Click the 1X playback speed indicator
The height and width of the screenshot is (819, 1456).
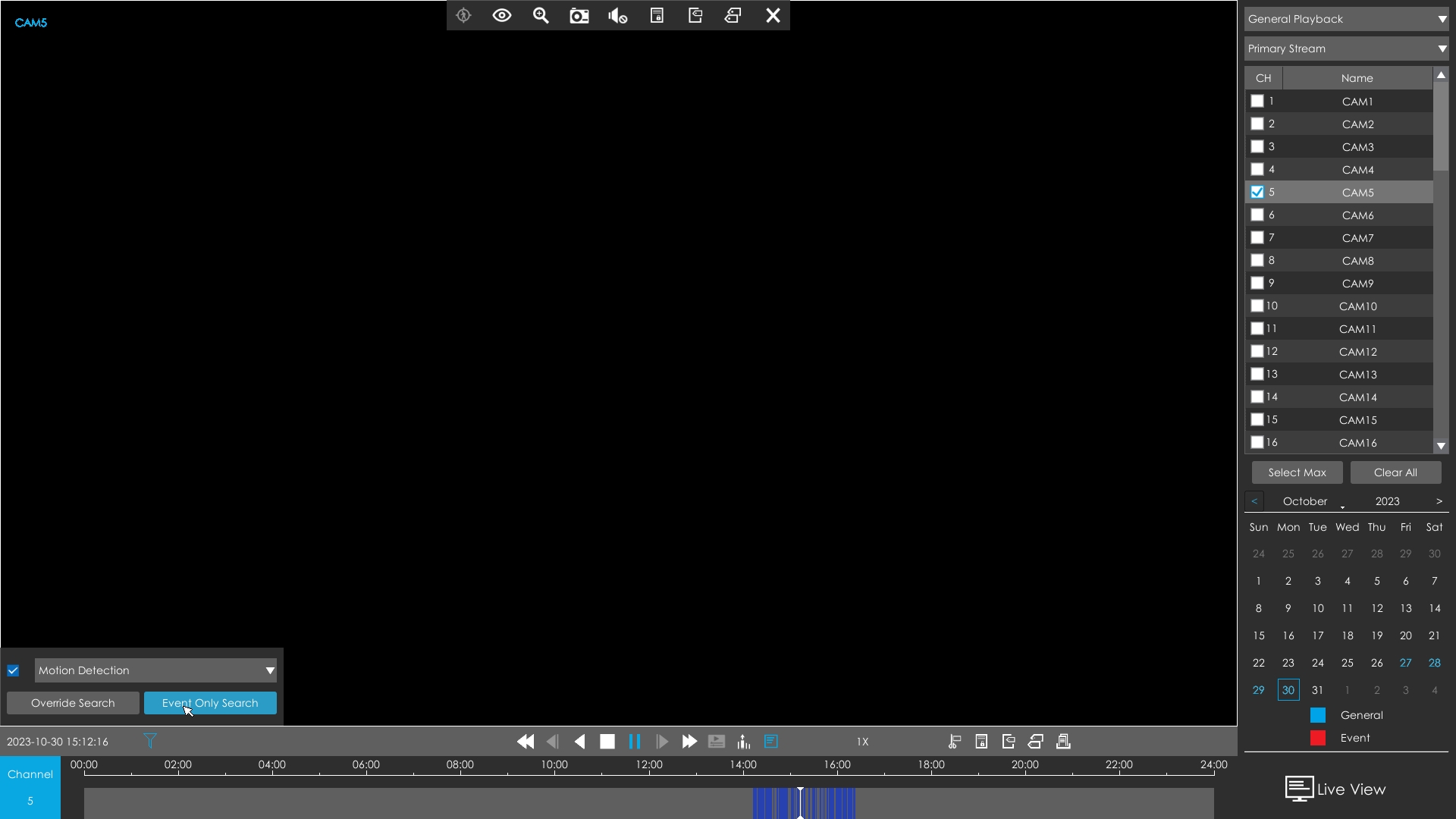(862, 742)
